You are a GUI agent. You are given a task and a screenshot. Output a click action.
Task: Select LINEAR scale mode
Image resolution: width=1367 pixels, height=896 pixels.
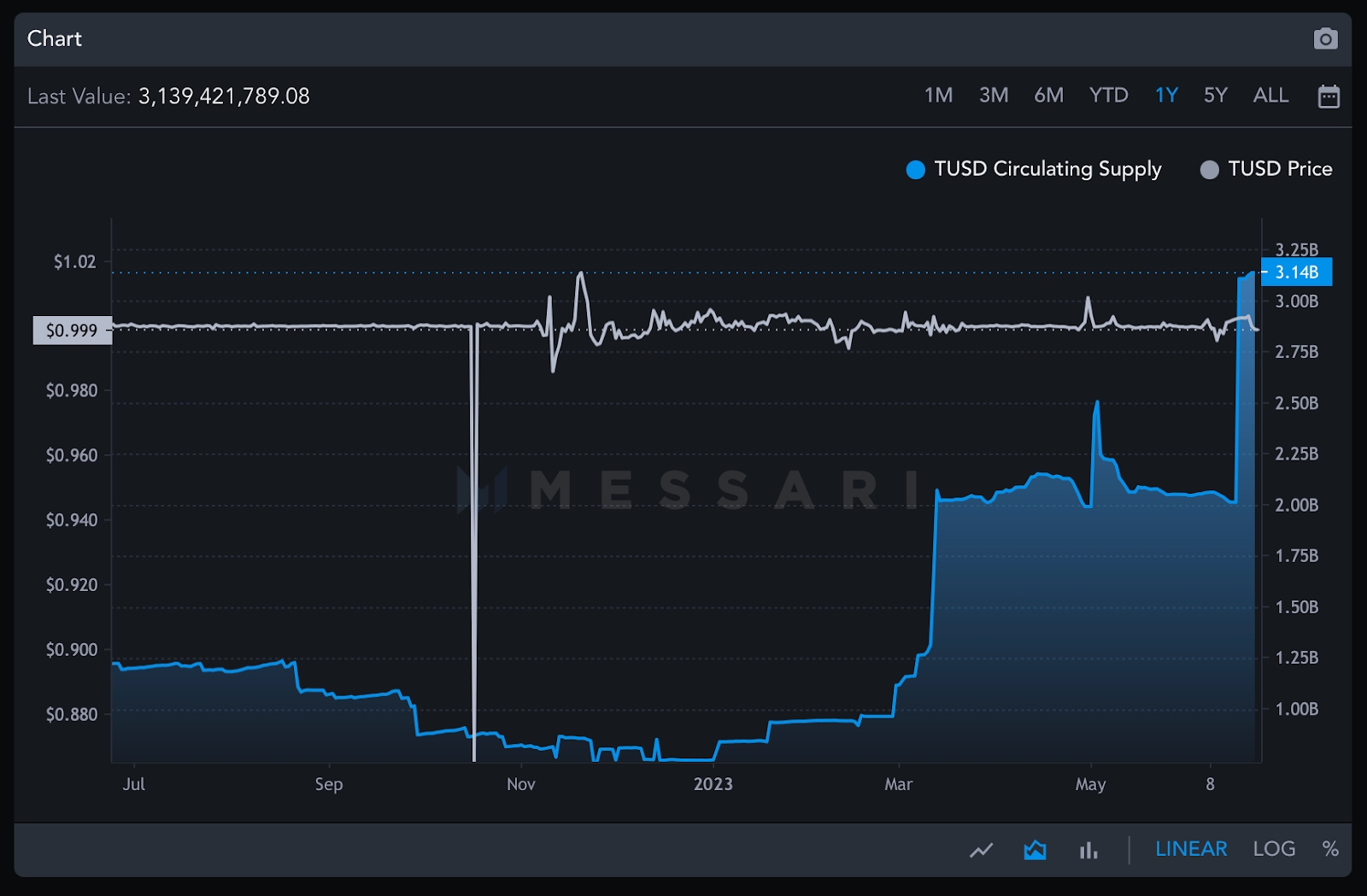click(1191, 848)
